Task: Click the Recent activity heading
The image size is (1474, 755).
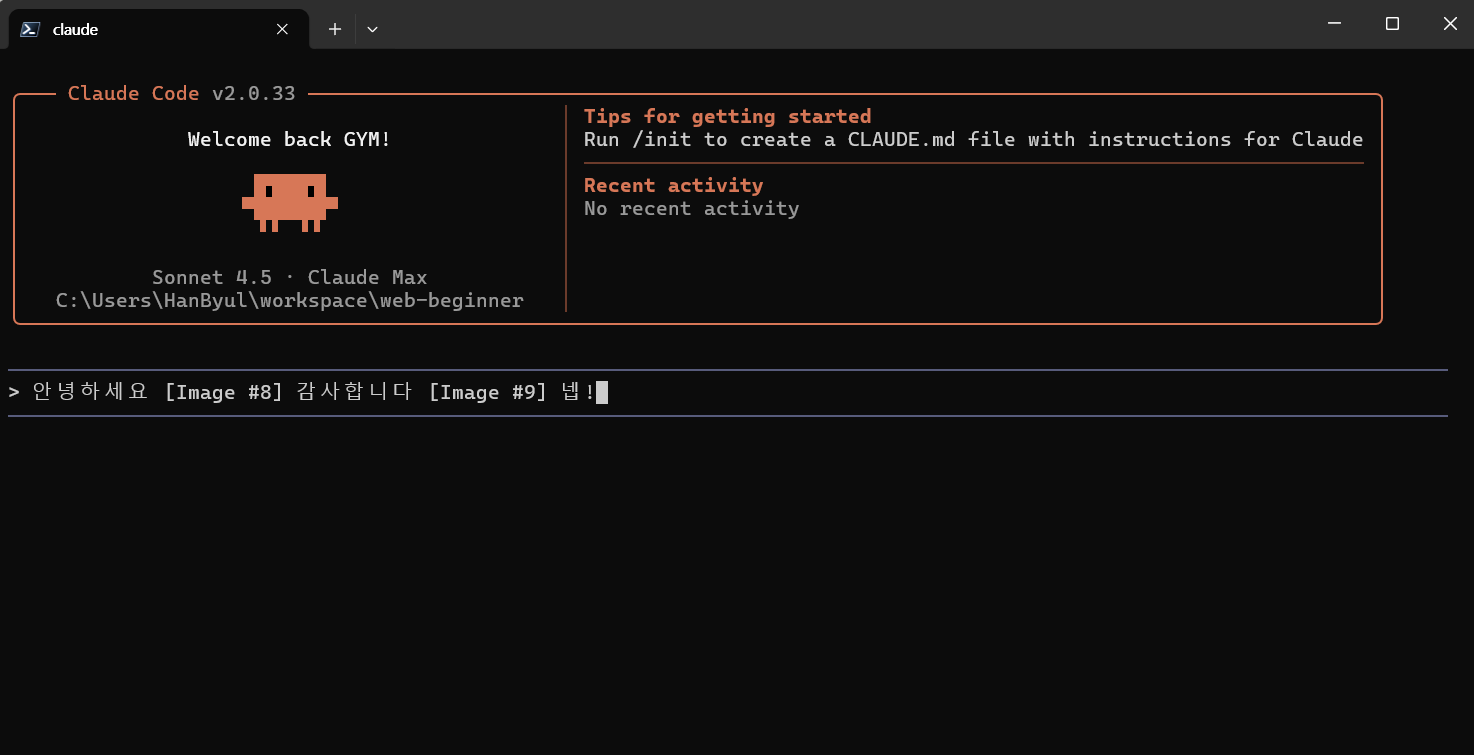Action: pyautogui.click(x=673, y=185)
